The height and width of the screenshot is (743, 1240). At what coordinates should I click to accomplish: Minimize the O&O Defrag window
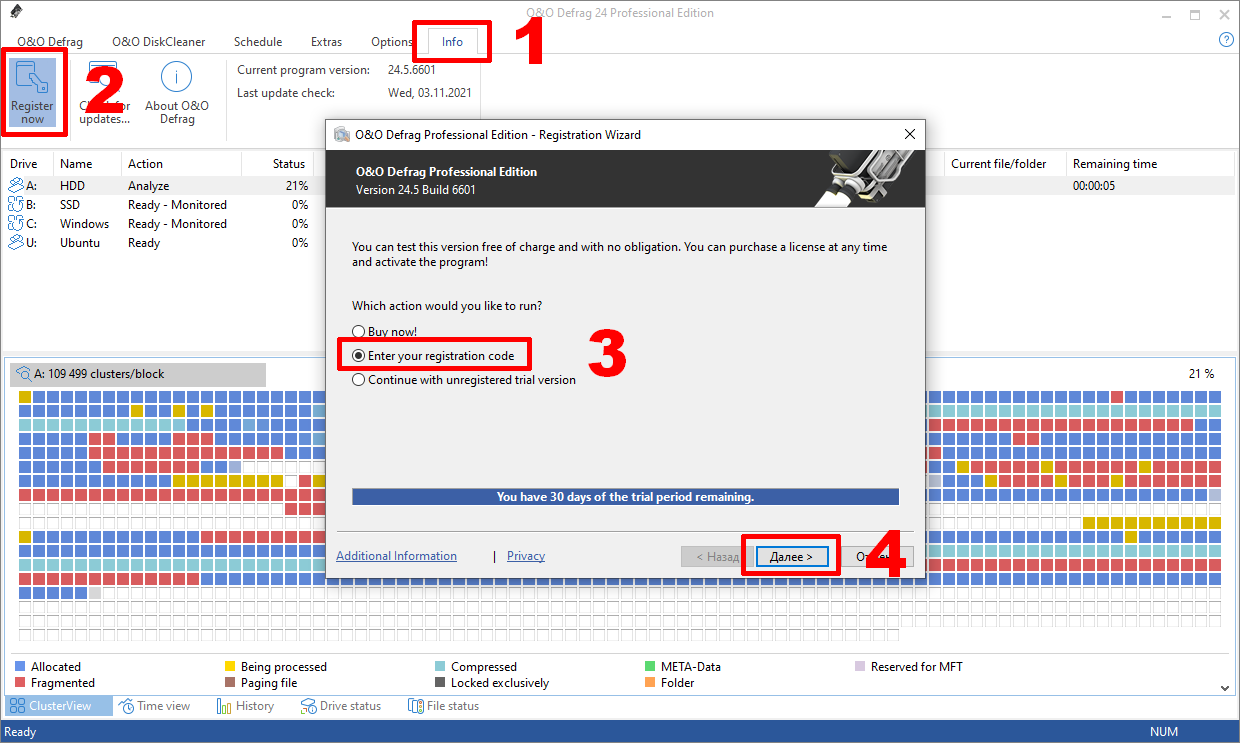coord(1166,14)
